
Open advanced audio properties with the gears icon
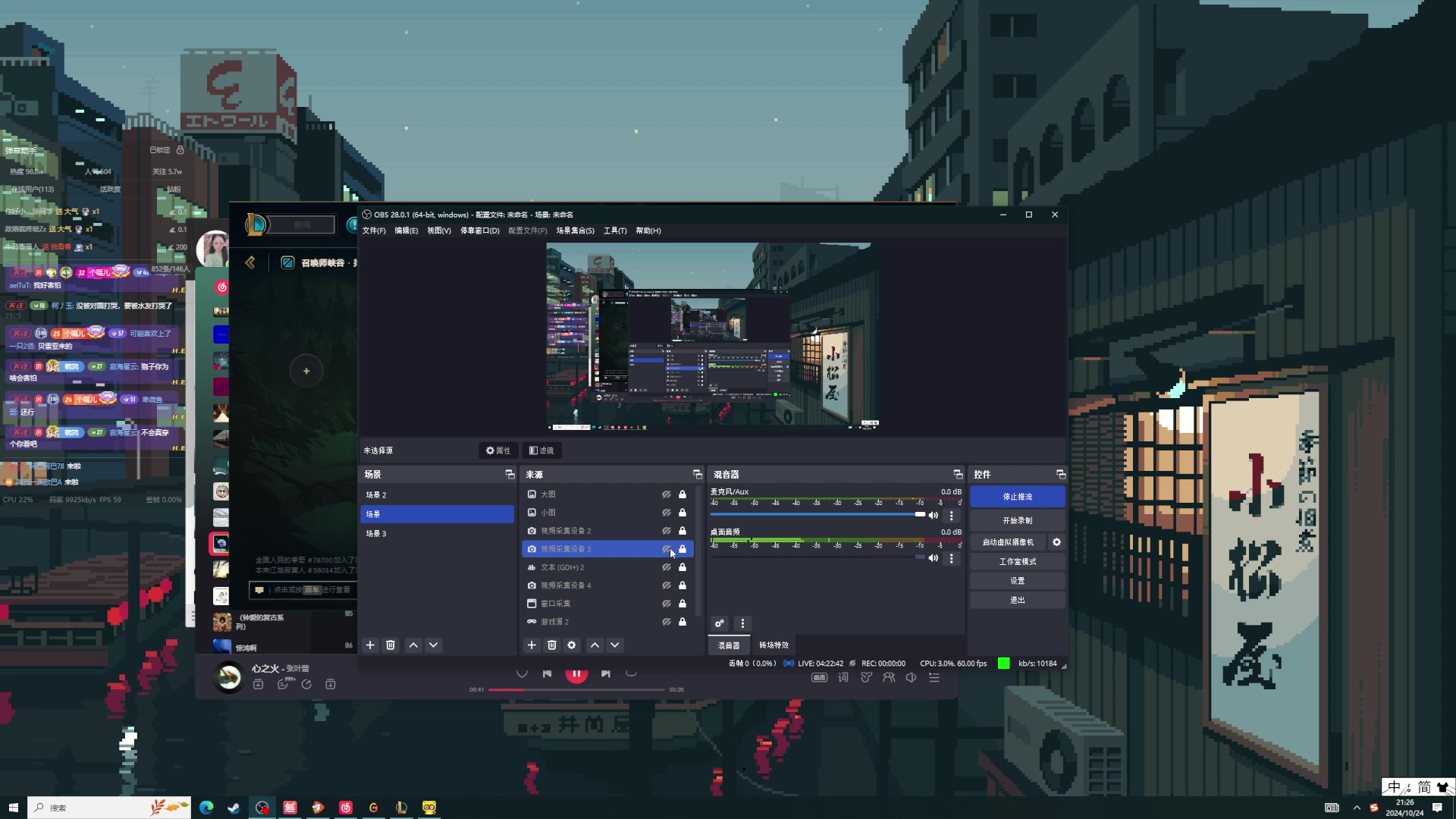click(x=720, y=623)
